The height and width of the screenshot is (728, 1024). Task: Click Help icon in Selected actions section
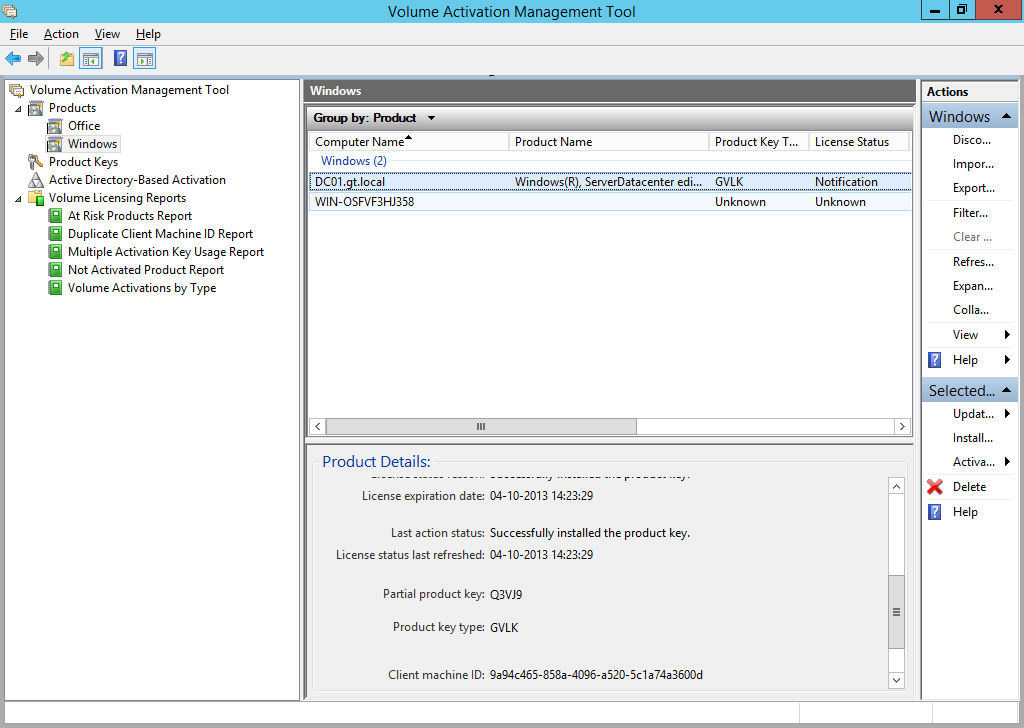tap(935, 512)
